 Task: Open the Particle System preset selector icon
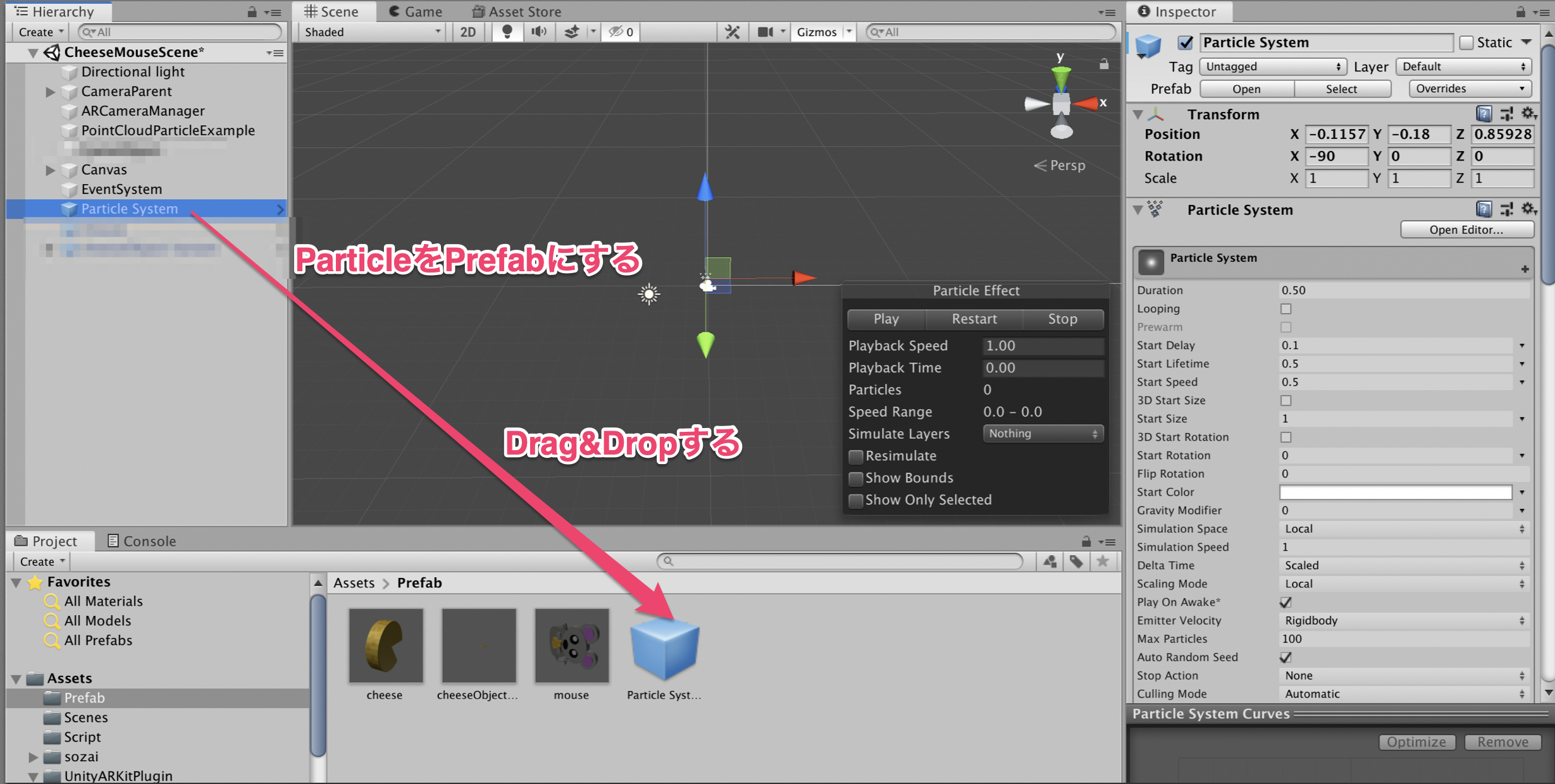pos(1507,209)
